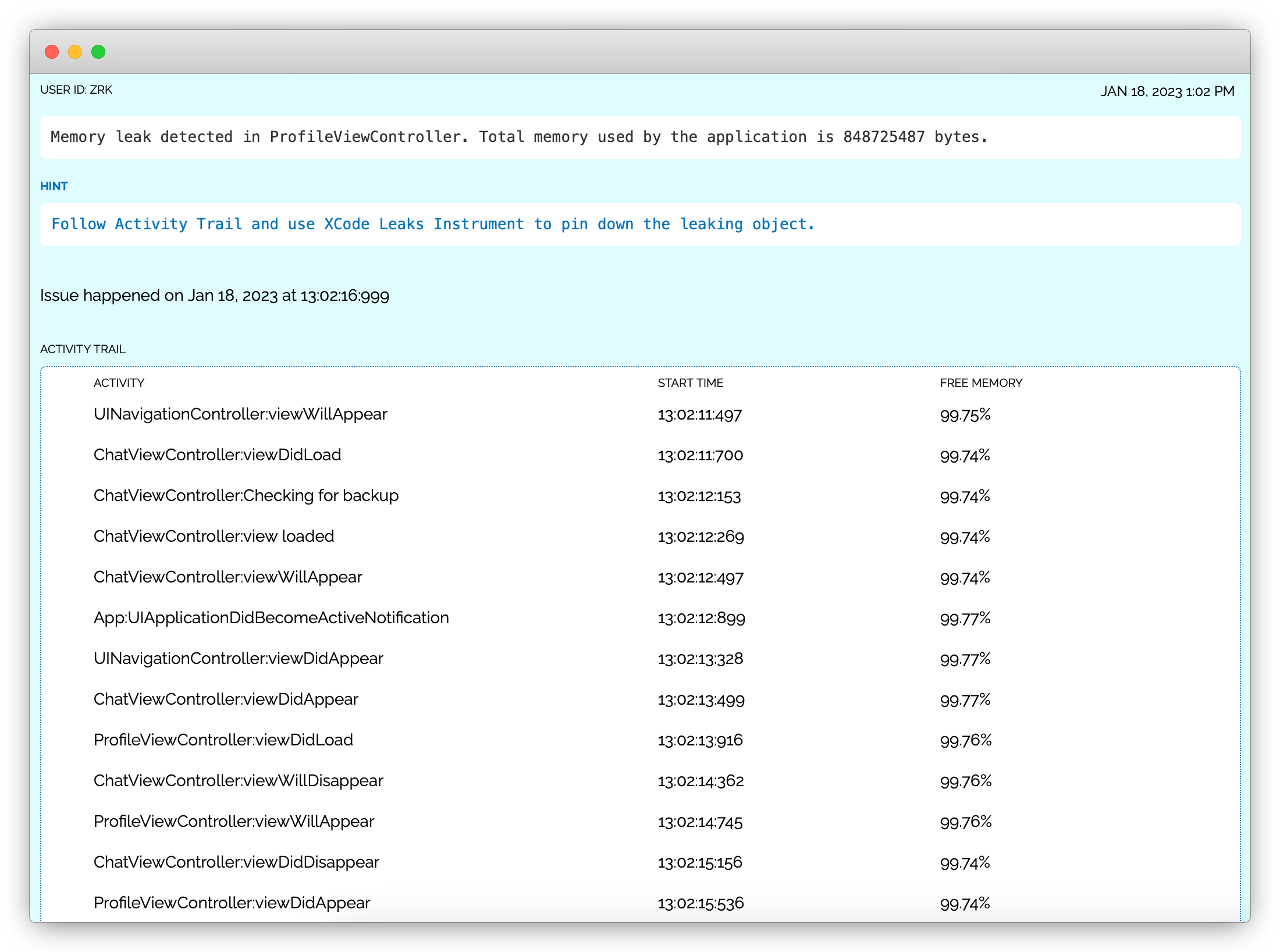Sort by the START TIME column header
Viewport: 1280px width, 952px height.
[x=691, y=383]
